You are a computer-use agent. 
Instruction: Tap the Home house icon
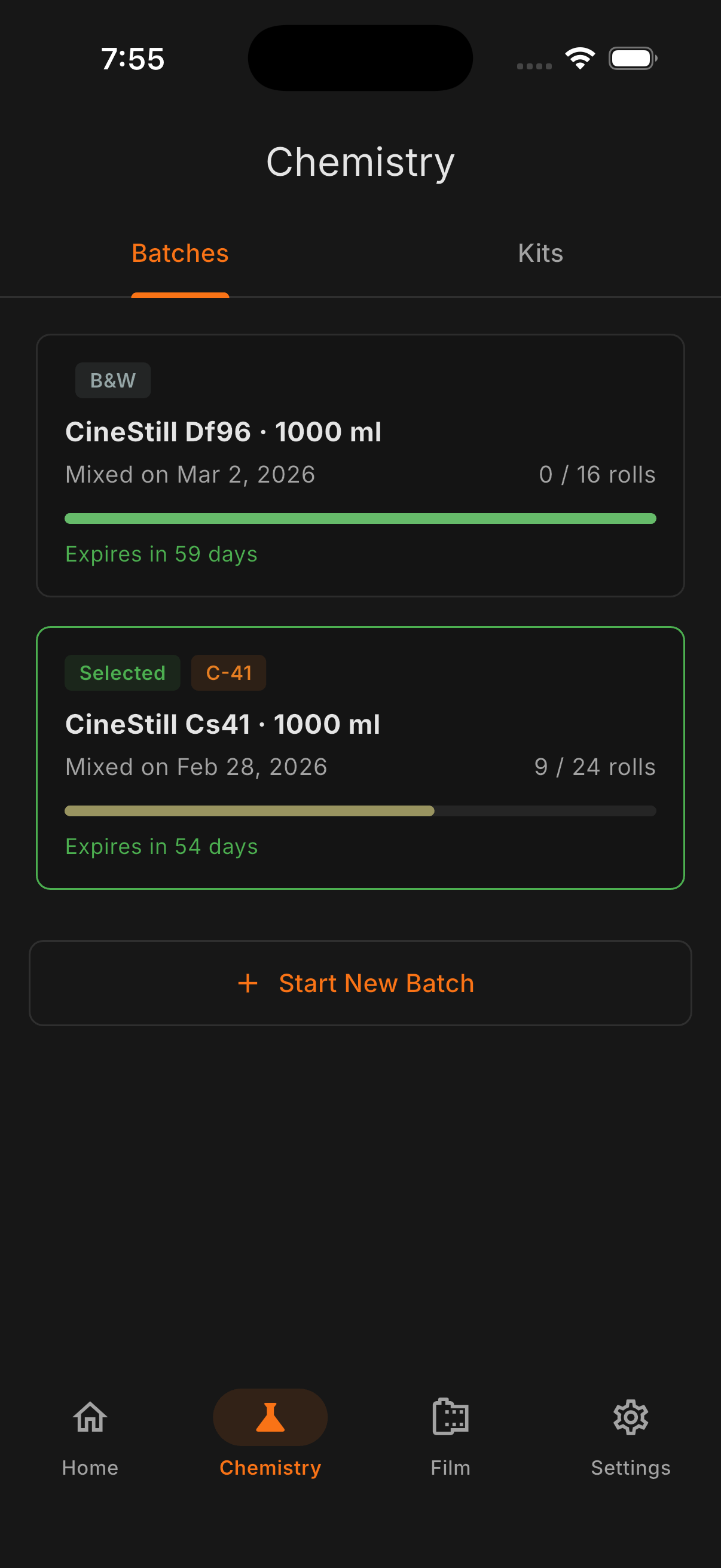coord(90,1418)
